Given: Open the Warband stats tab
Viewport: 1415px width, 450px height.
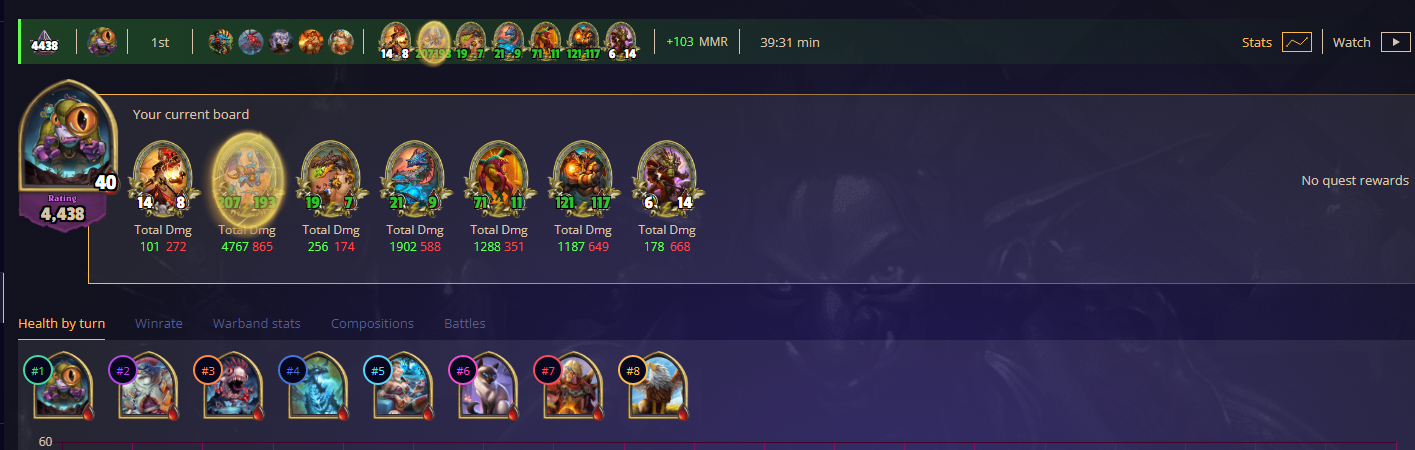Looking at the screenshot, I should [x=256, y=323].
